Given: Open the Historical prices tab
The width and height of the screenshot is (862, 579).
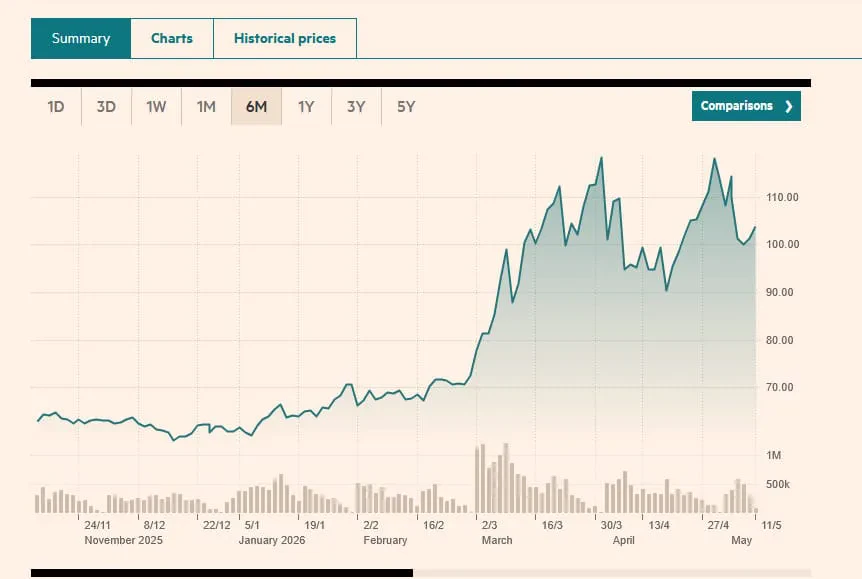Looking at the screenshot, I should click(x=285, y=38).
